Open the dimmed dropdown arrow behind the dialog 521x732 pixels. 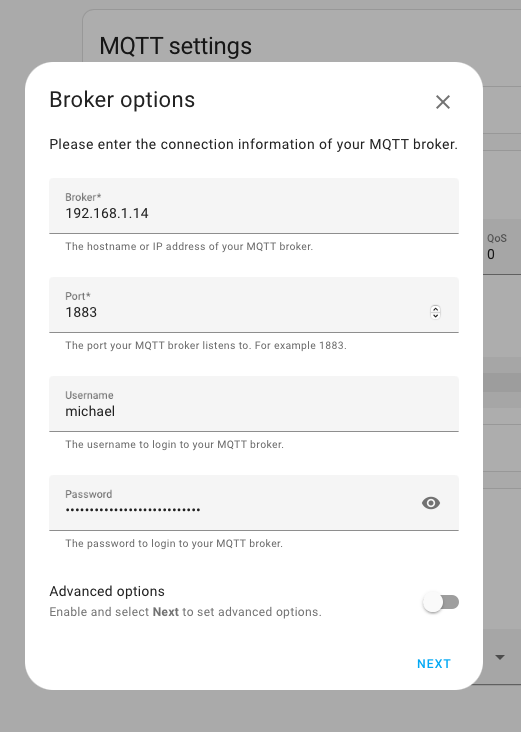click(x=500, y=657)
